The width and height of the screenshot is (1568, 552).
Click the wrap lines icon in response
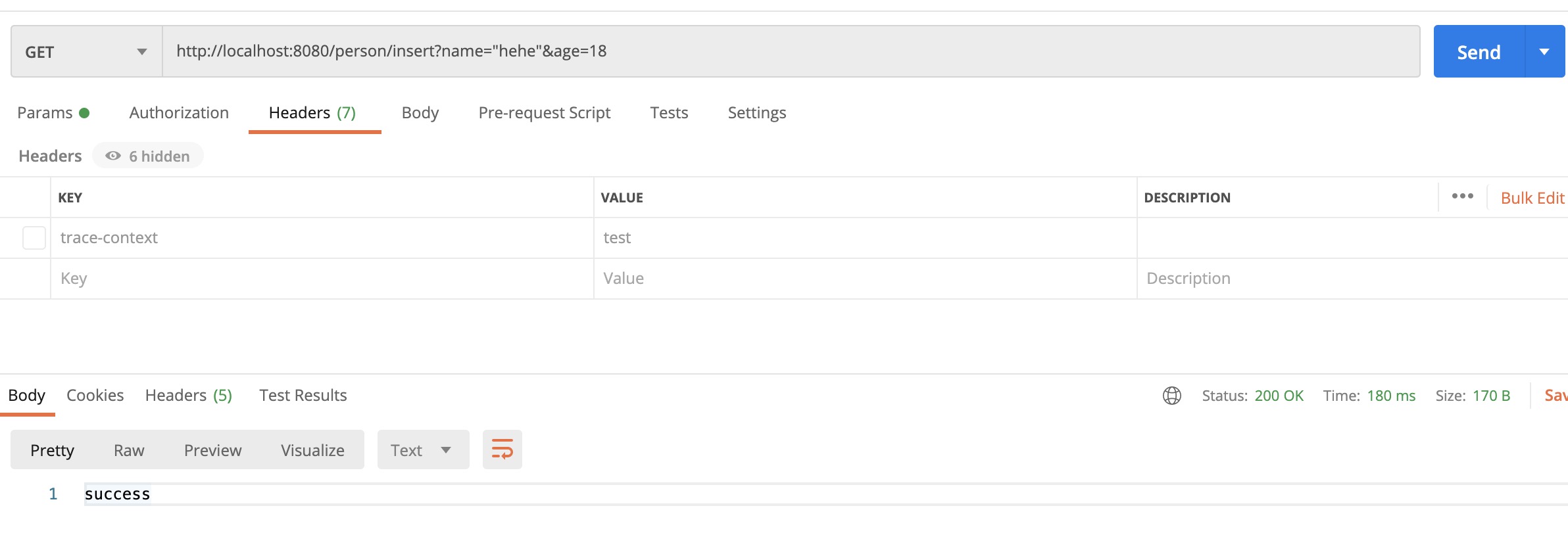pyautogui.click(x=502, y=449)
